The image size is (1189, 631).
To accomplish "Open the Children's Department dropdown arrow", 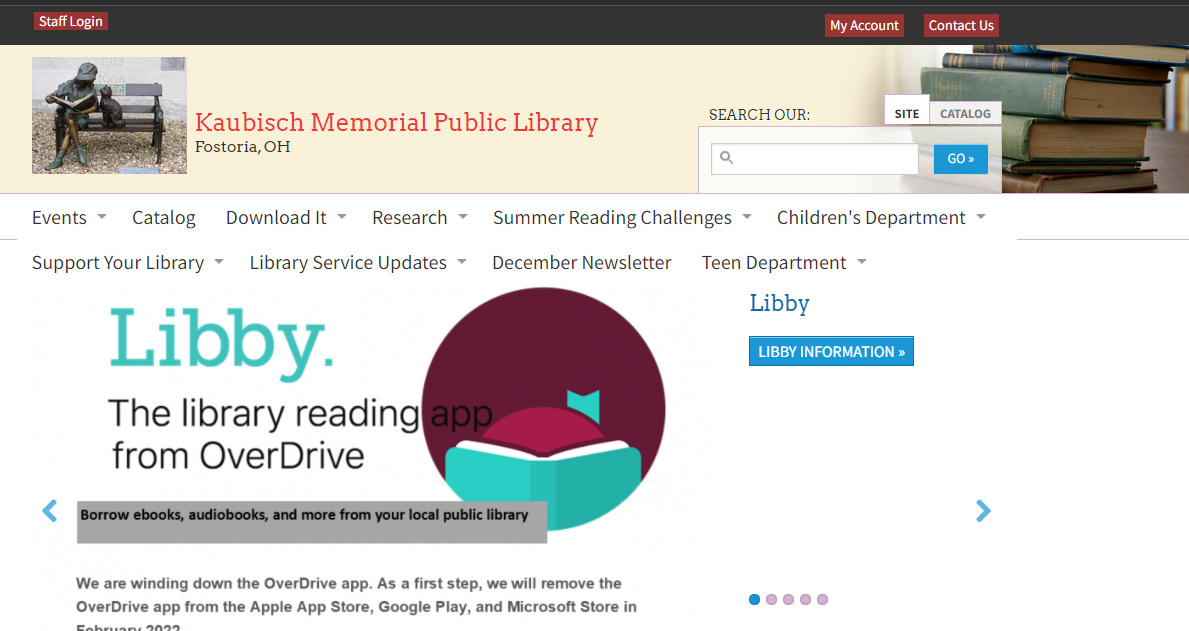I will [x=980, y=217].
